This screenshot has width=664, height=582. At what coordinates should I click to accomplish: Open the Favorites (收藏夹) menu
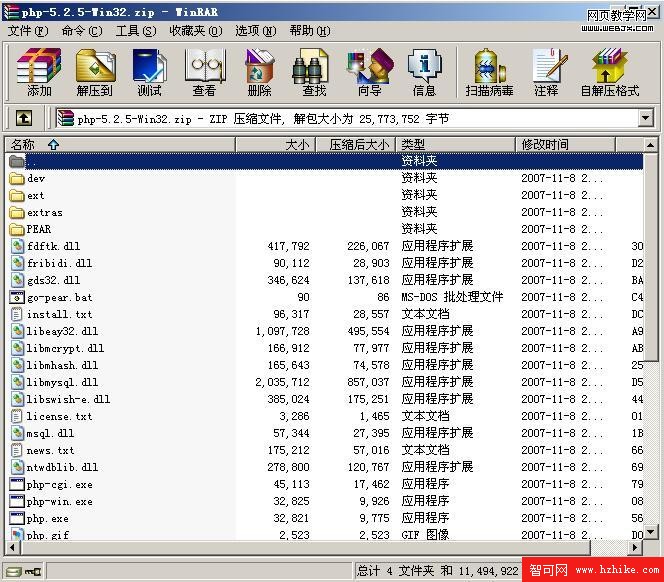click(196, 31)
